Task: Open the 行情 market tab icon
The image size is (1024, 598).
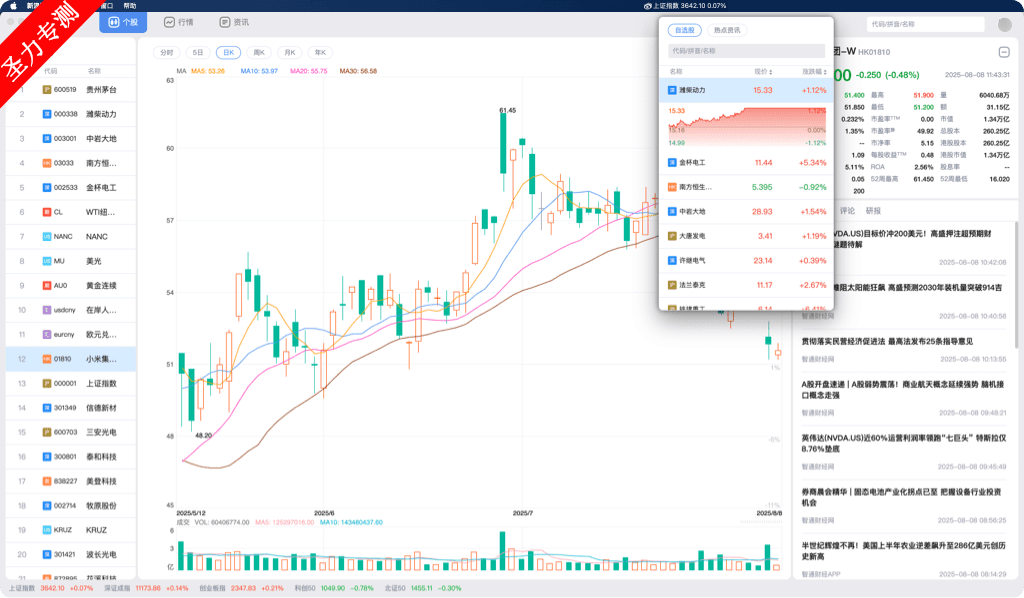Action: click(170, 21)
